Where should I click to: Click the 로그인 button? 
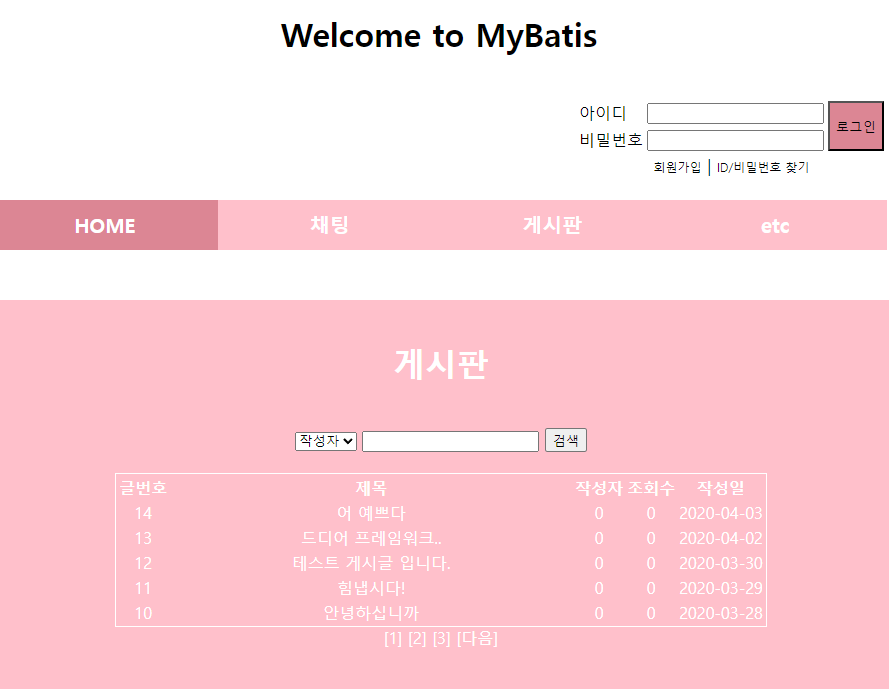click(x=856, y=126)
